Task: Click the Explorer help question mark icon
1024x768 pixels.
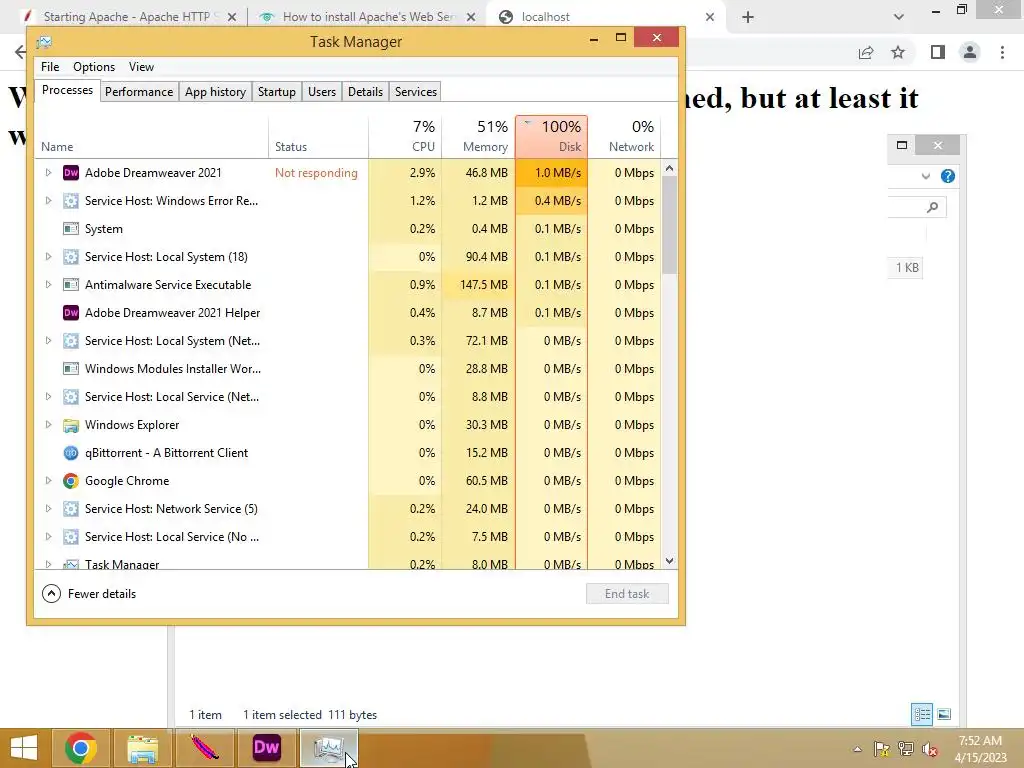Action: click(x=948, y=176)
